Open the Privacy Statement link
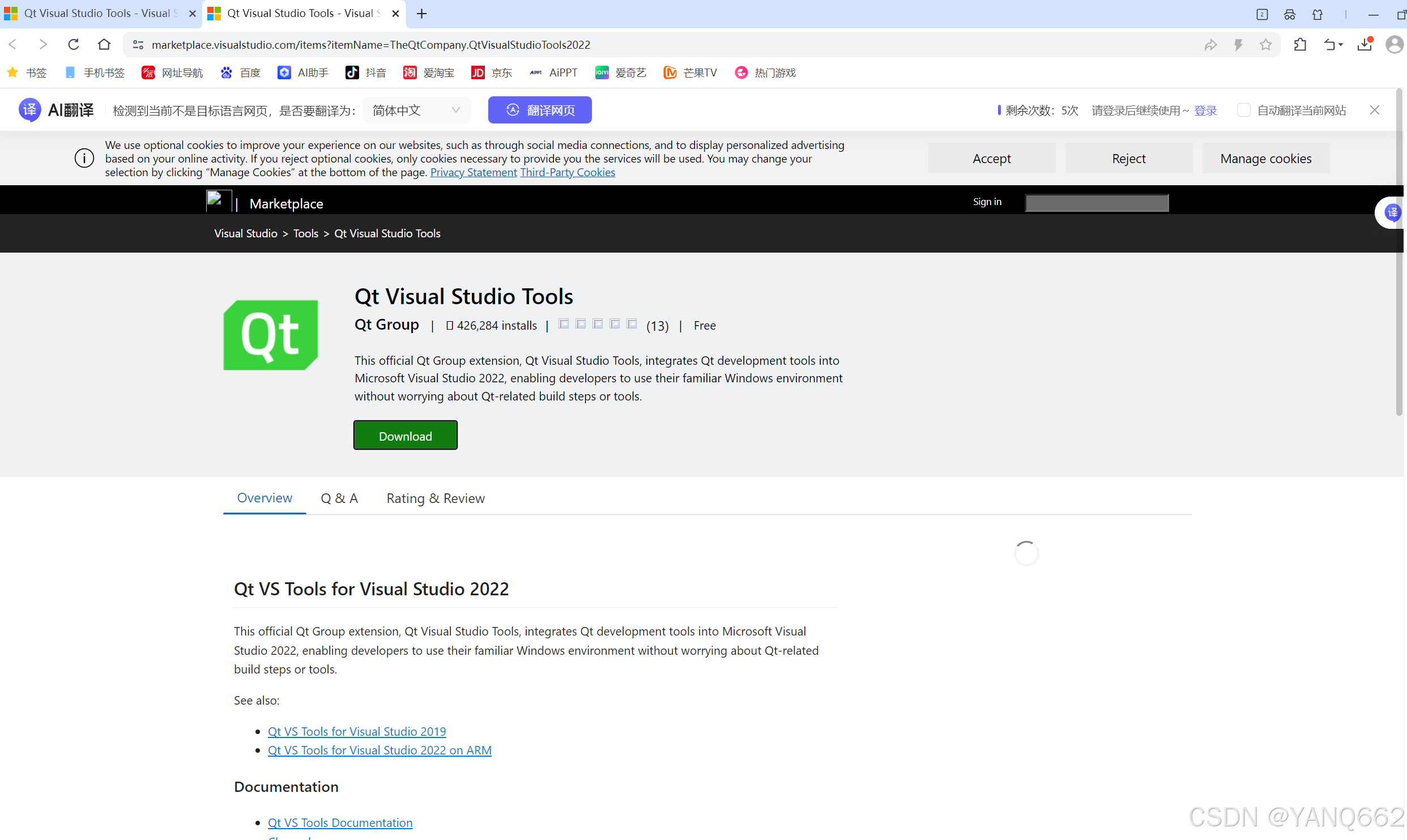 tap(474, 172)
